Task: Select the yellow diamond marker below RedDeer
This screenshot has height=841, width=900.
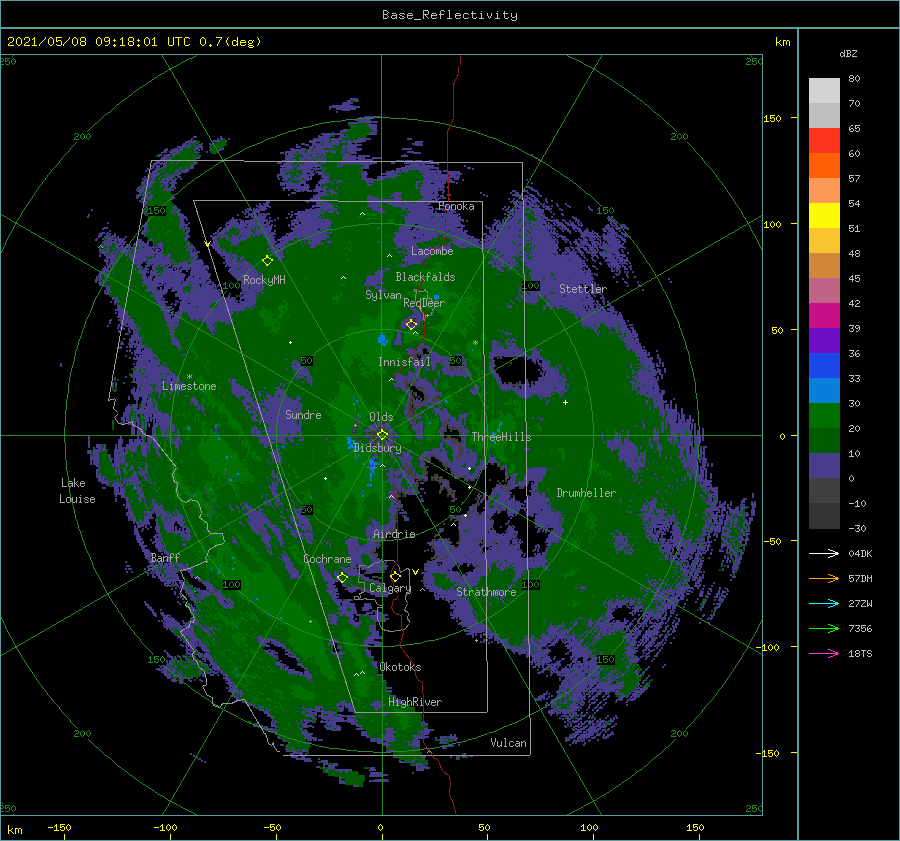Action: (x=411, y=325)
